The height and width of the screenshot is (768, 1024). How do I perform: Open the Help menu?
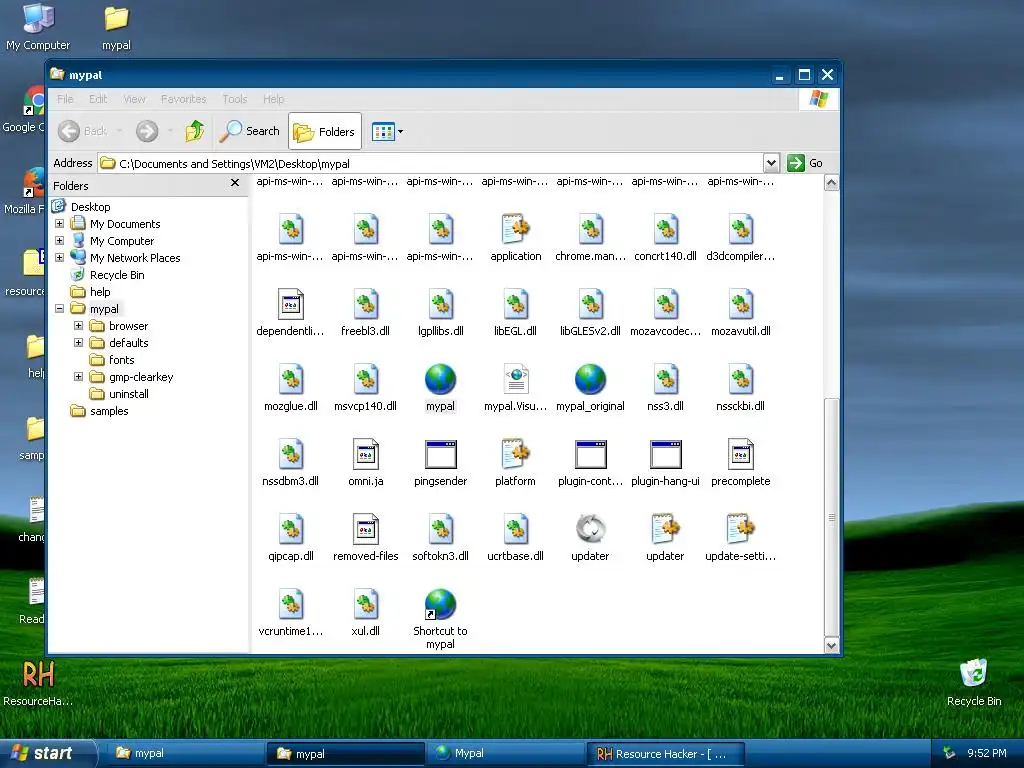pyautogui.click(x=274, y=99)
